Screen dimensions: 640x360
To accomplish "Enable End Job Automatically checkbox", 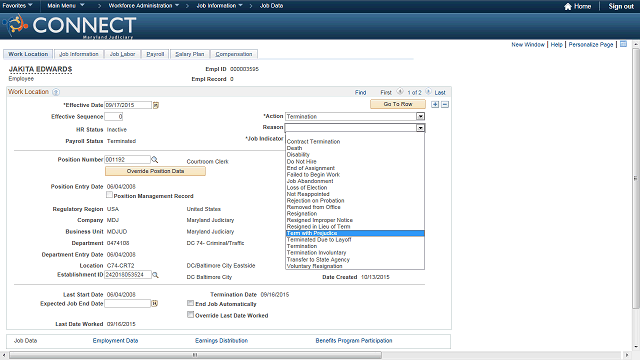I will coord(190,303).
